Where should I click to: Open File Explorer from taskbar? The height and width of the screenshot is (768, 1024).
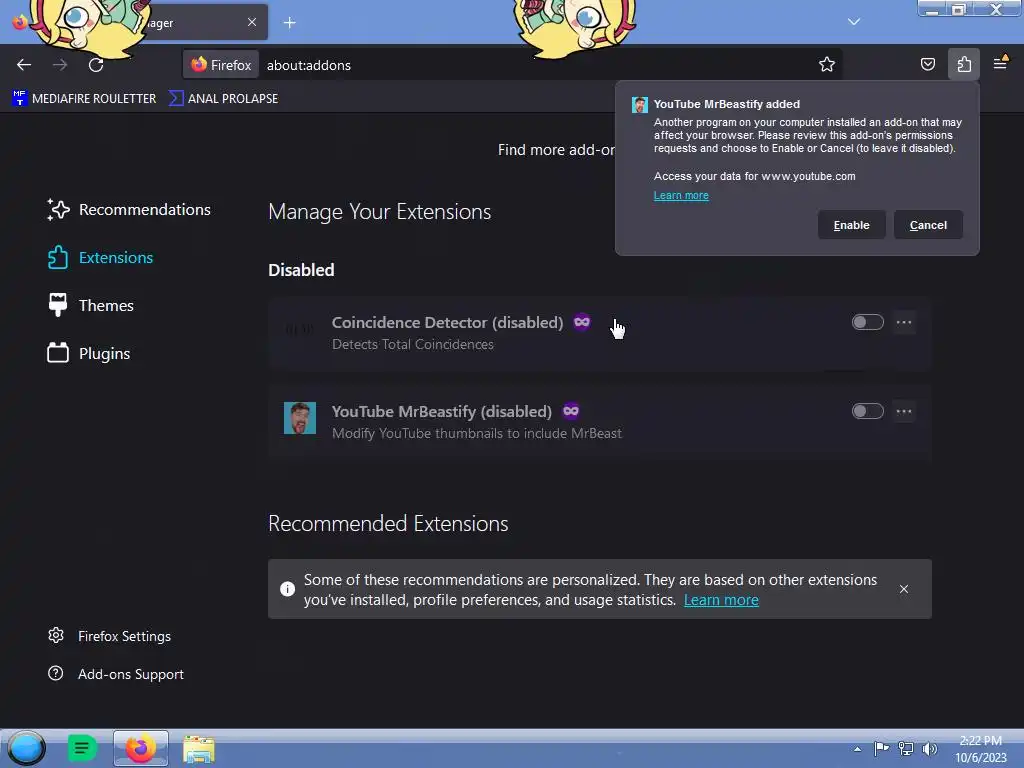(199, 749)
